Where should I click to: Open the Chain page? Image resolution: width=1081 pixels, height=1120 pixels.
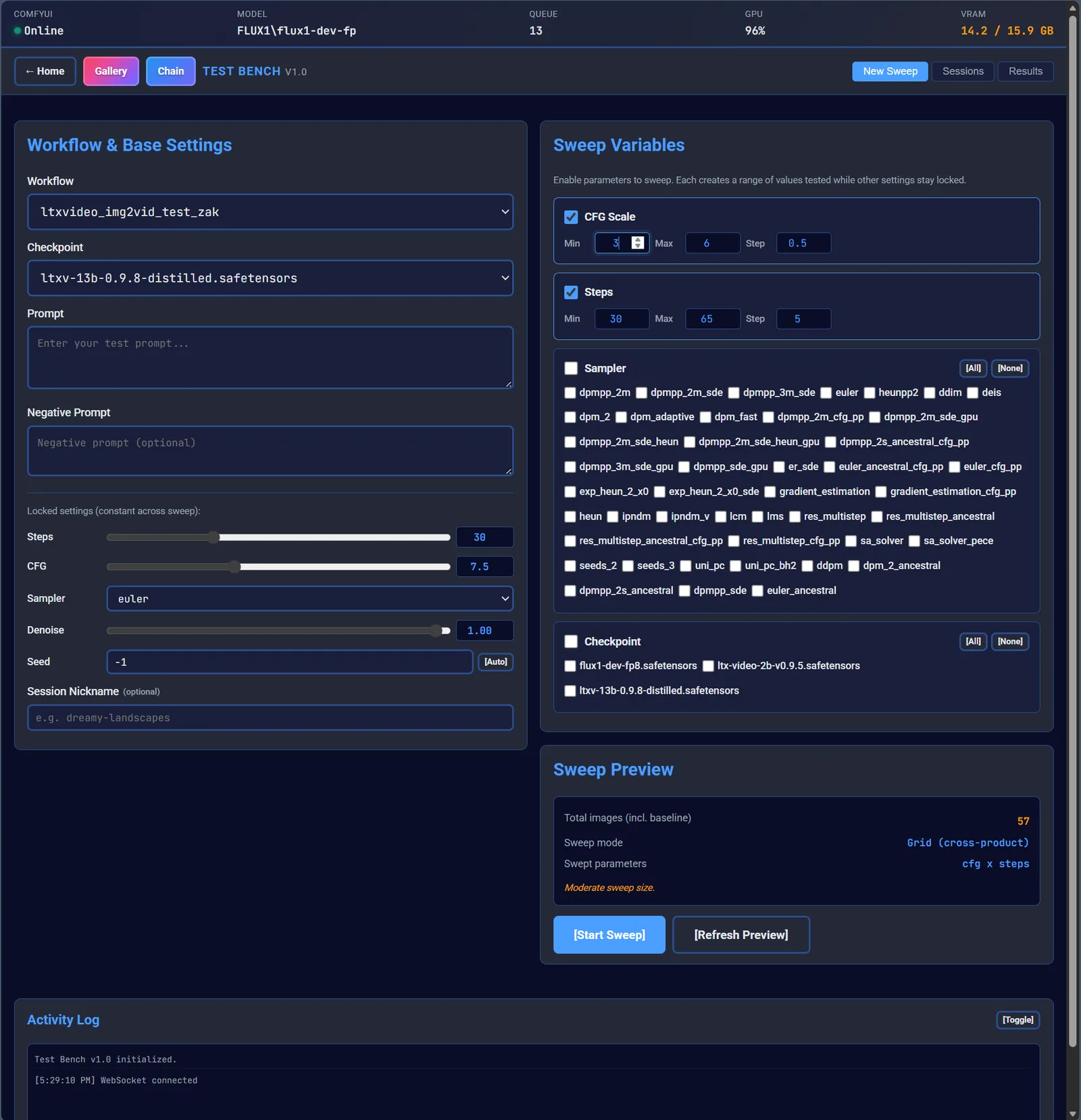171,71
